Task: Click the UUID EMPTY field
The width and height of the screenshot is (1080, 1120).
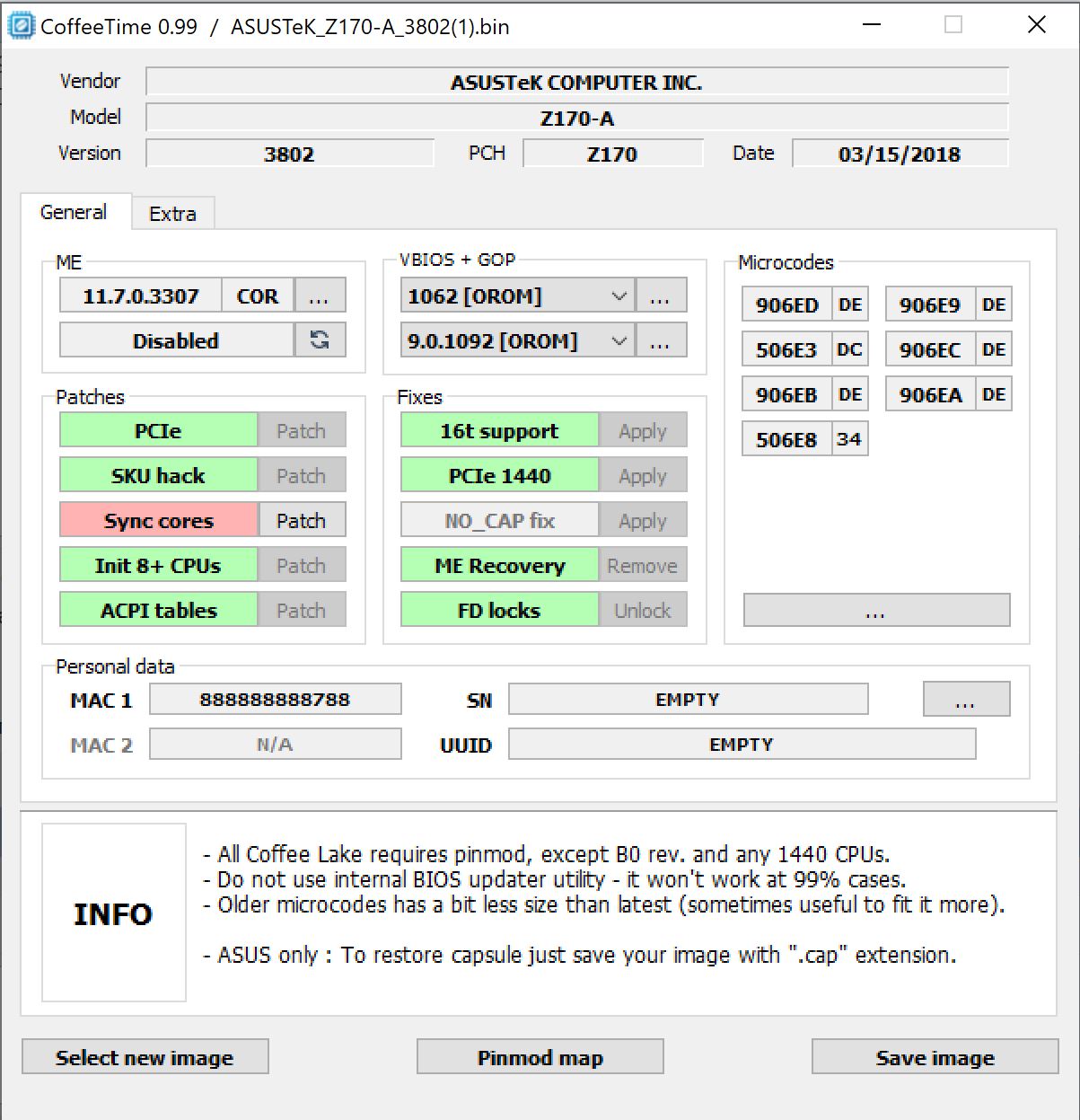Action: (x=742, y=744)
